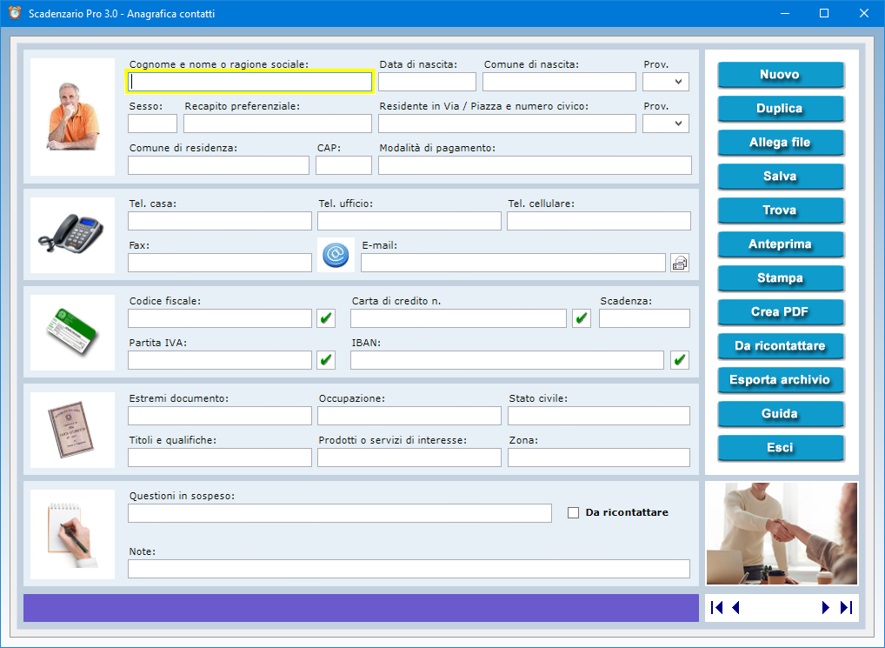Click the Zona field

pos(598,457)
